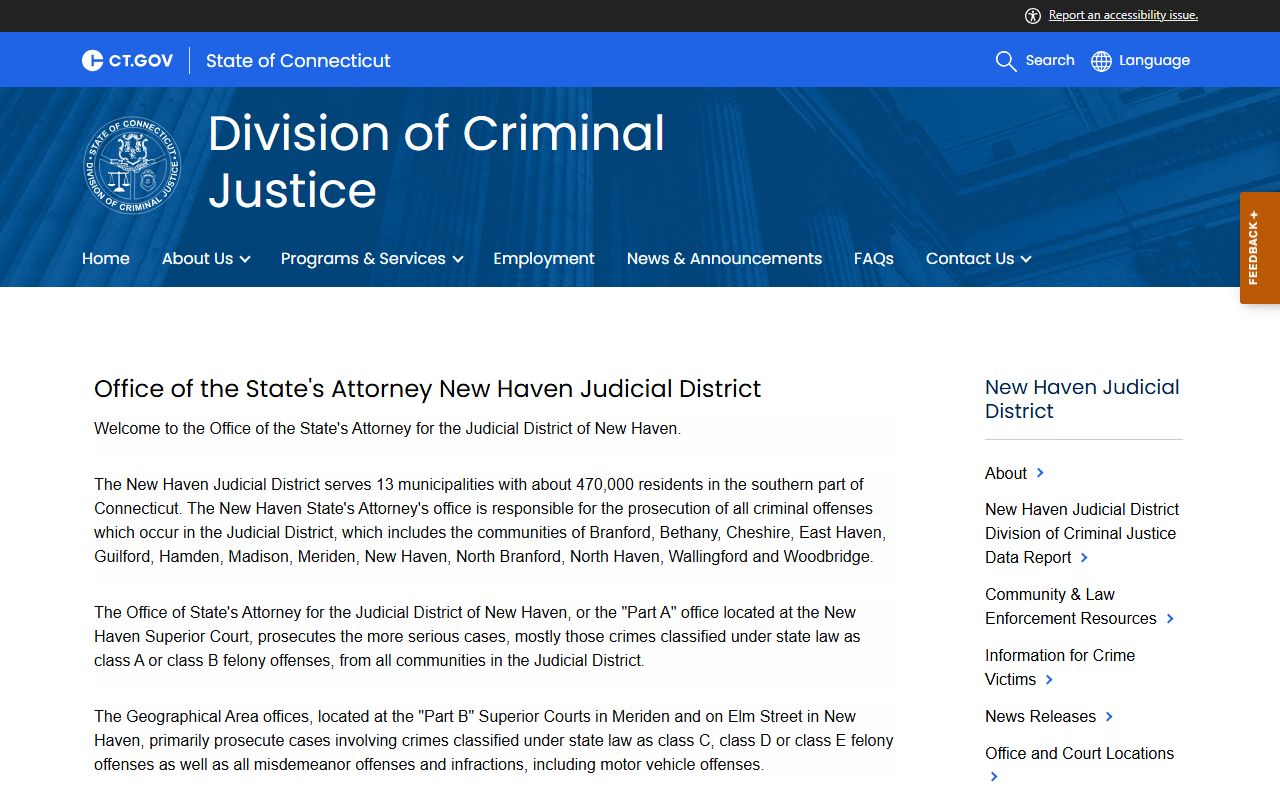Click the 'Welcome to the Office' sentence

[388, 428]
